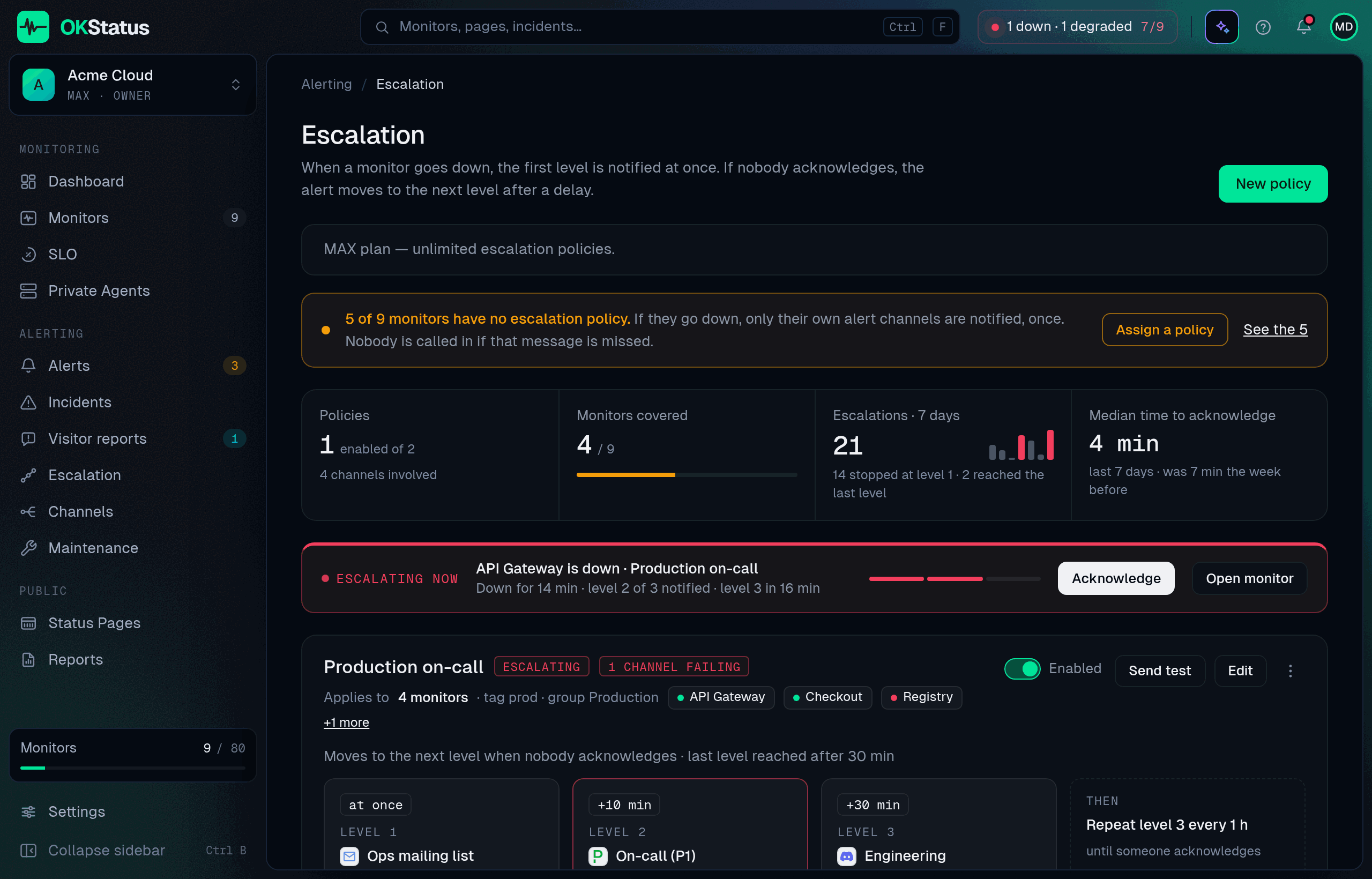This screenshot has width=1372, height=879.
Task: Click the API Gateway monitor chip
Action: (x=721, y=697)
